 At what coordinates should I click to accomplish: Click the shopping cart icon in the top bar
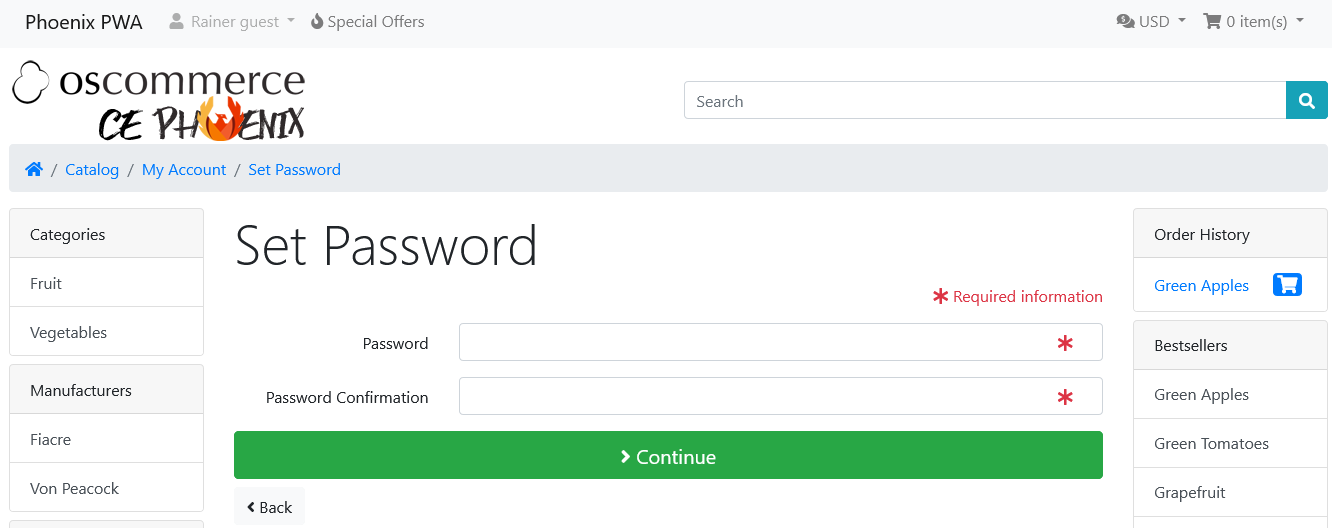1212,21
